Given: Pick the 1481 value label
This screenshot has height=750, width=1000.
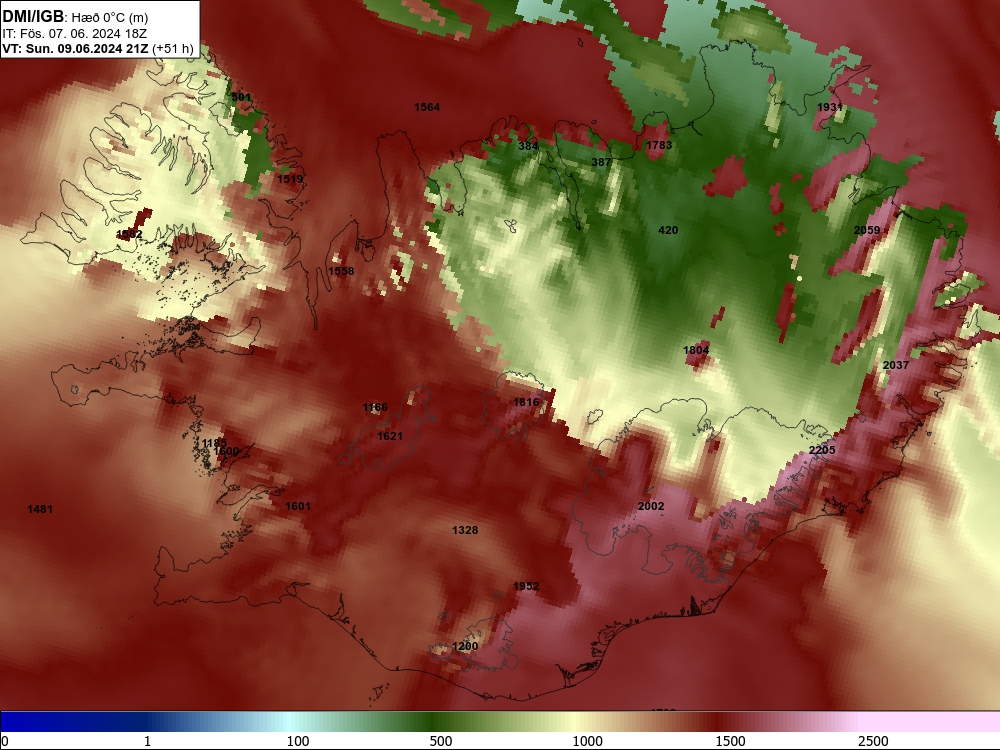Looking at the screenshot, I should (40, 509).
